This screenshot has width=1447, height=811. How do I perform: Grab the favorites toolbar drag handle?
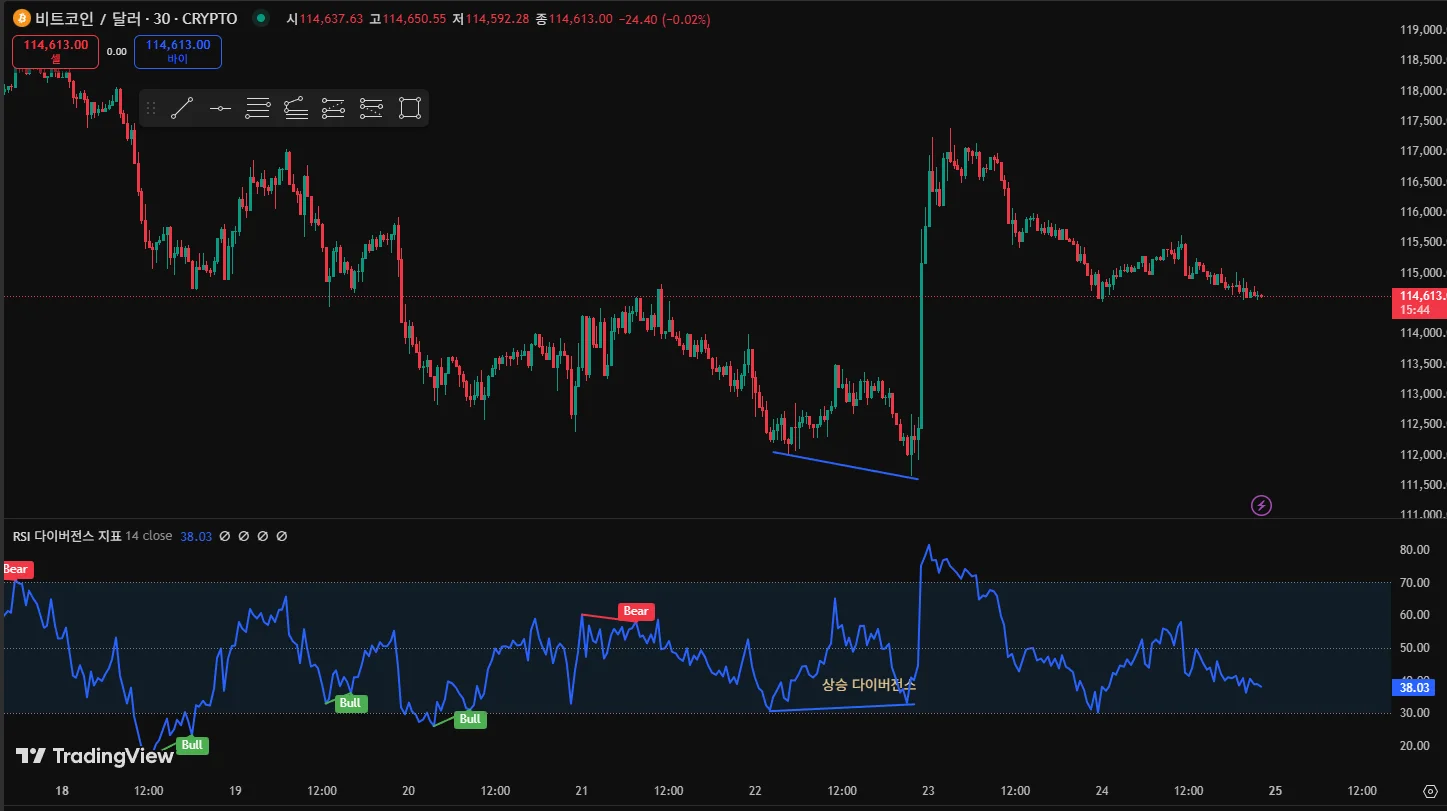pos(152,108)
